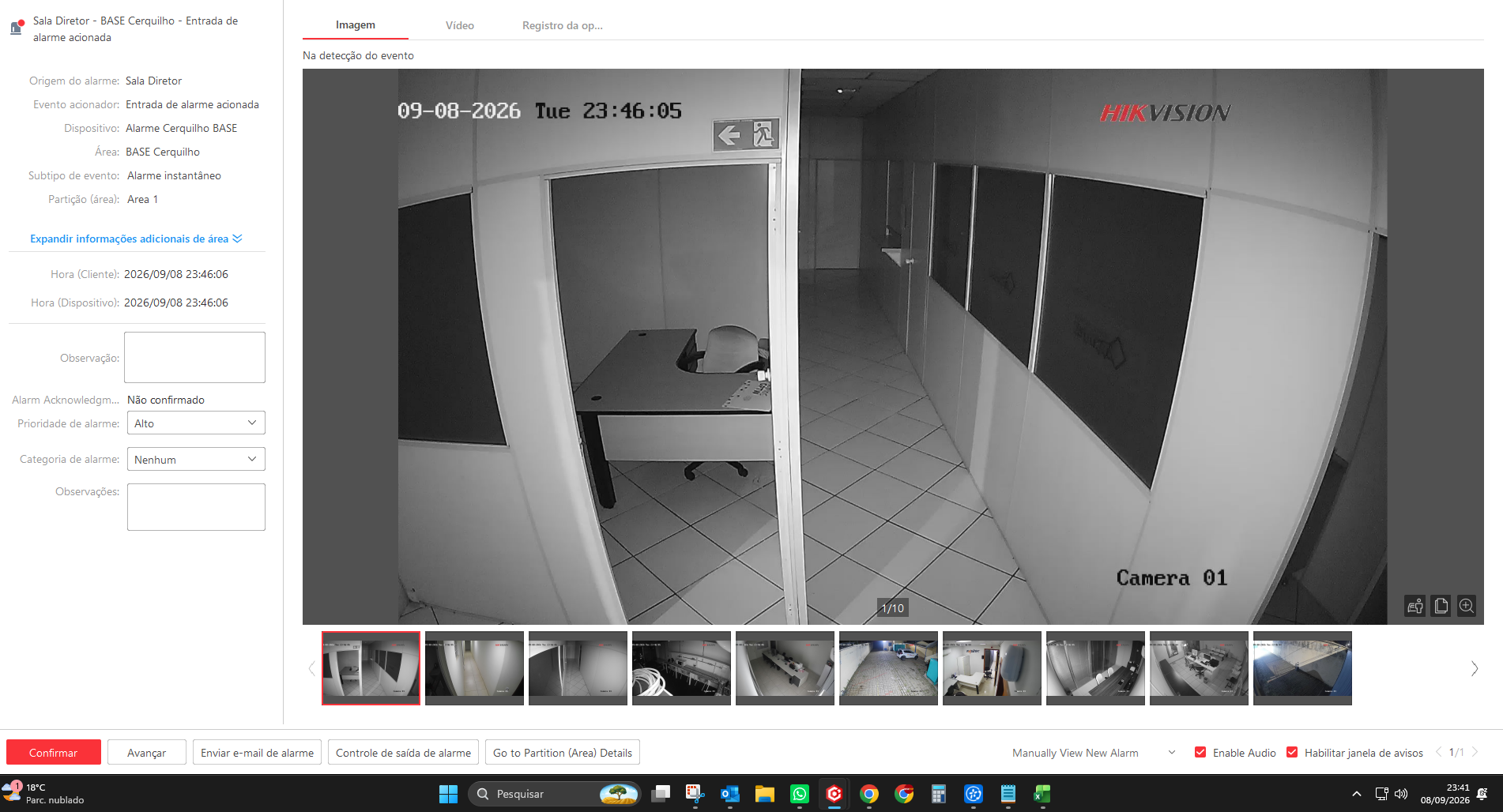
Task: Open WhatsApp from the taskbar
Action: tap(800, 794)
